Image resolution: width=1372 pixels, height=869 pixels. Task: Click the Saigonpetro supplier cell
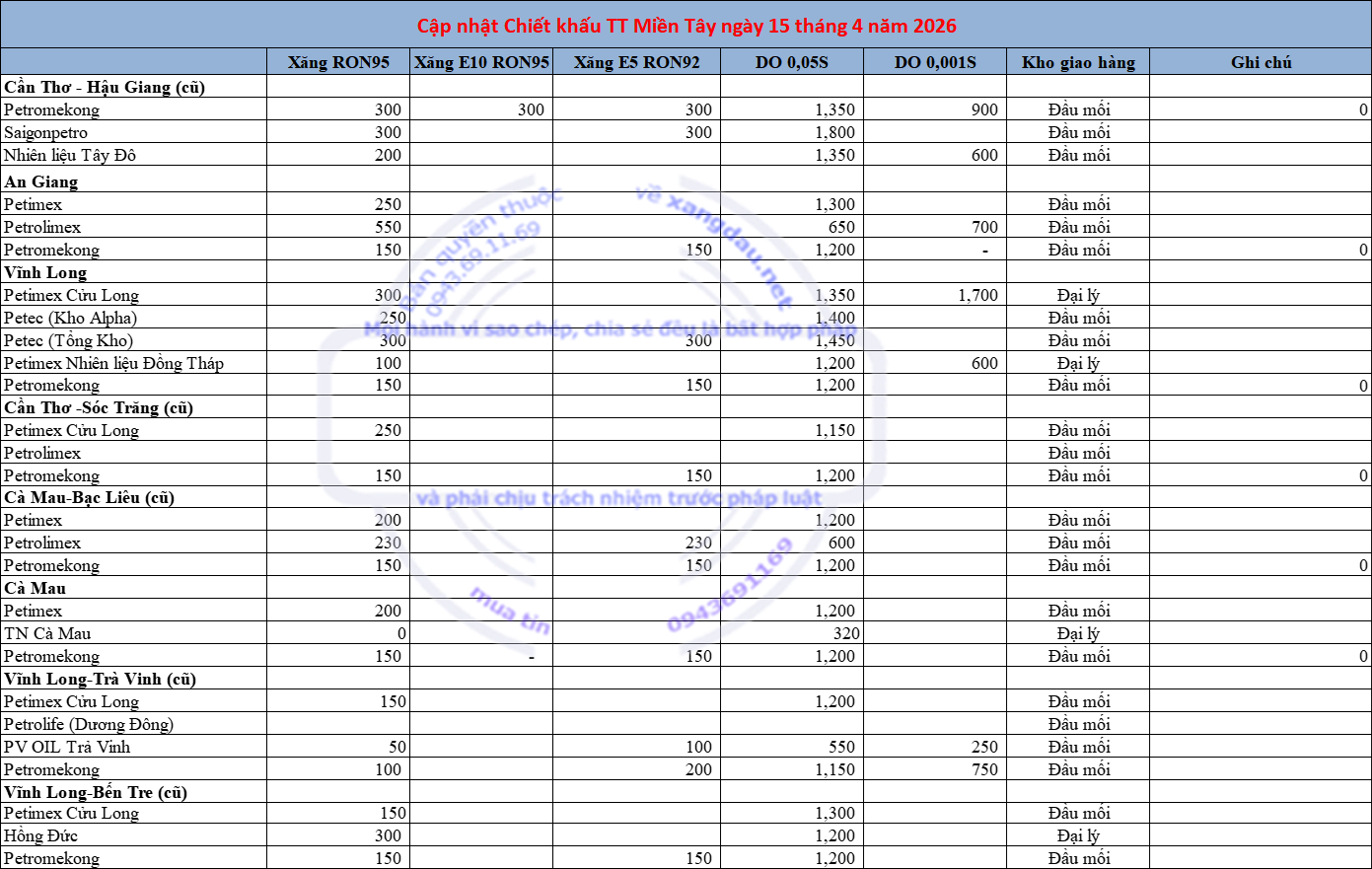tap(46, 132)
